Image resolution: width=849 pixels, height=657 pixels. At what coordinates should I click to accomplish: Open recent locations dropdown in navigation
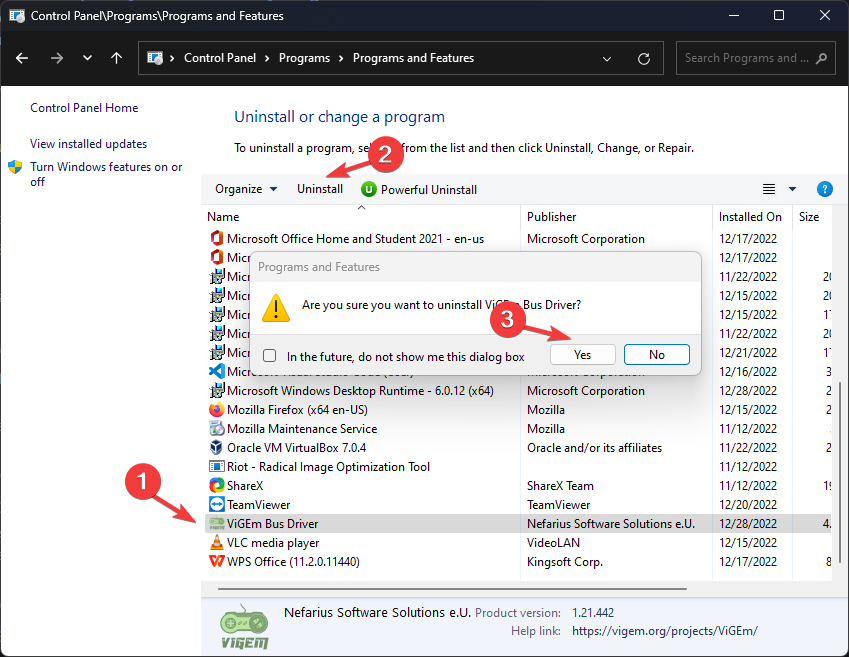[88, 58]
